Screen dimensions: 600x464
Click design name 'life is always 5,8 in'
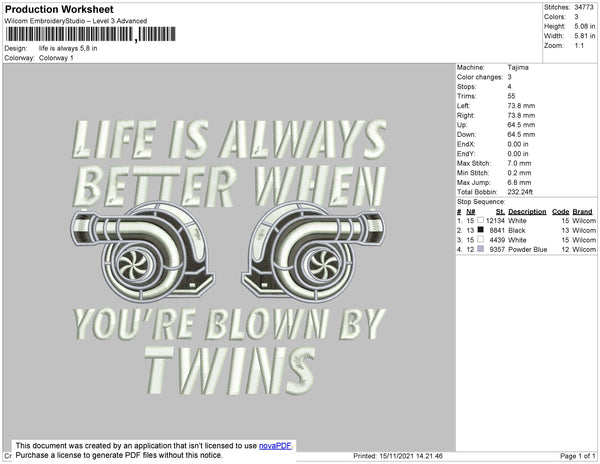tap(68, 48)
